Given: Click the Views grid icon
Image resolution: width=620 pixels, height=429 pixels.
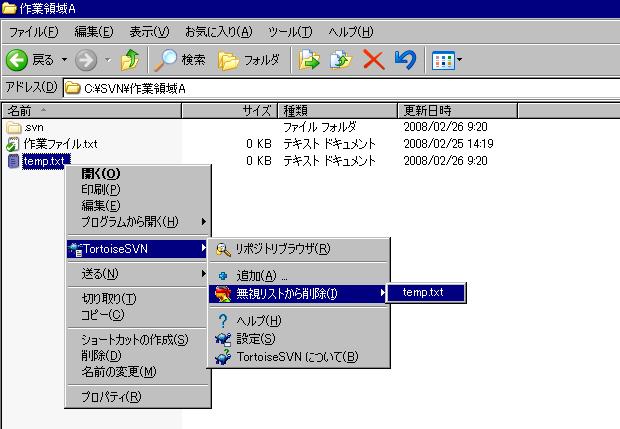Looking at the screenshot, I should pos(443,60).
